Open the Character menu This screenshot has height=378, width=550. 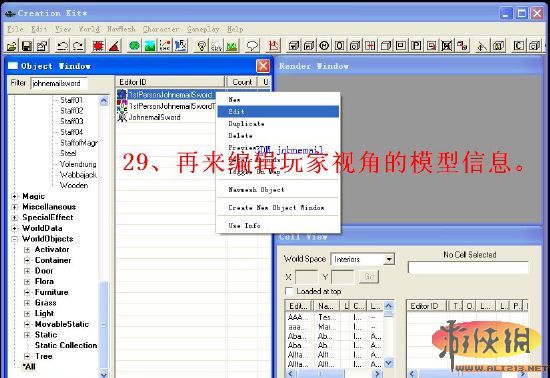[x=161, y=29]
